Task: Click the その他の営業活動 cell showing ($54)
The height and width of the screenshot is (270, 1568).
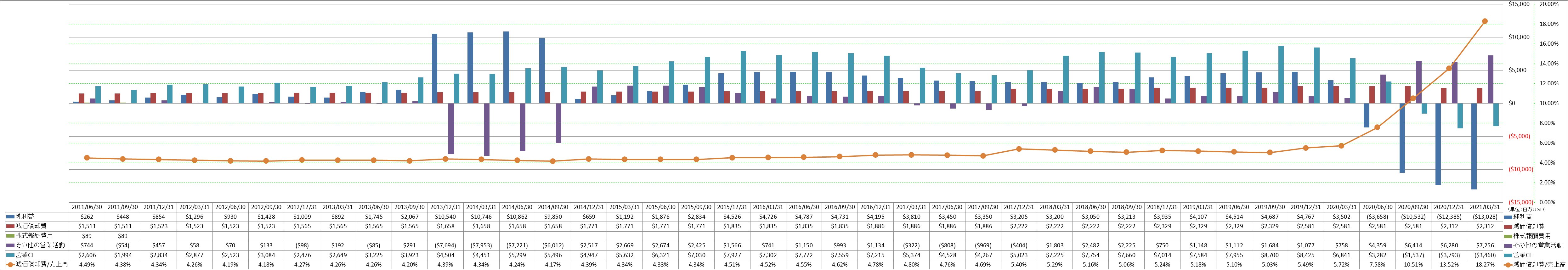Action: click(123, 246)
